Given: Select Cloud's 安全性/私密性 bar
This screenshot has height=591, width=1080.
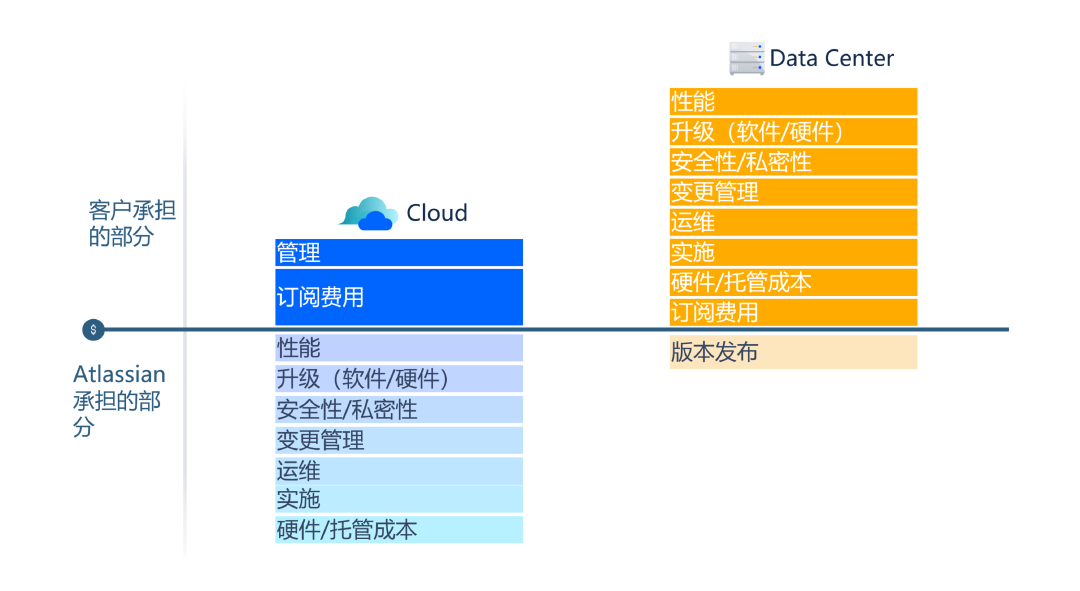Looking at the screenshot, I should 399,409.
